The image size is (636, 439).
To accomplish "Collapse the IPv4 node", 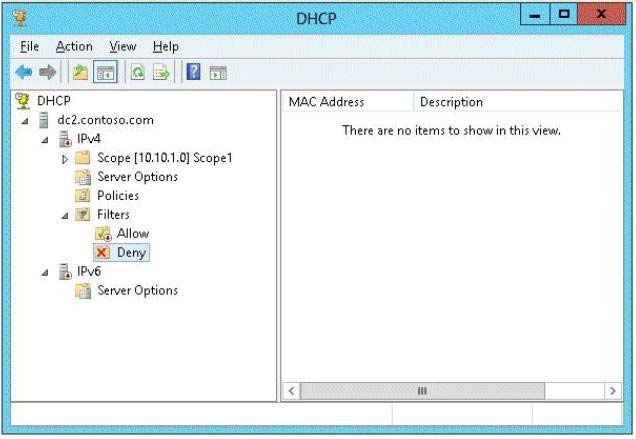I will point(45,140).
